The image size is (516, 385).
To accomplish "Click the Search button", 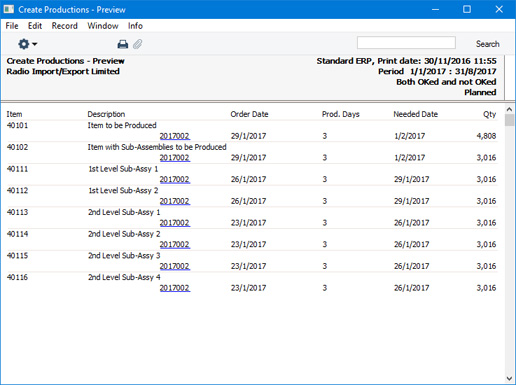I will point(487,44).
